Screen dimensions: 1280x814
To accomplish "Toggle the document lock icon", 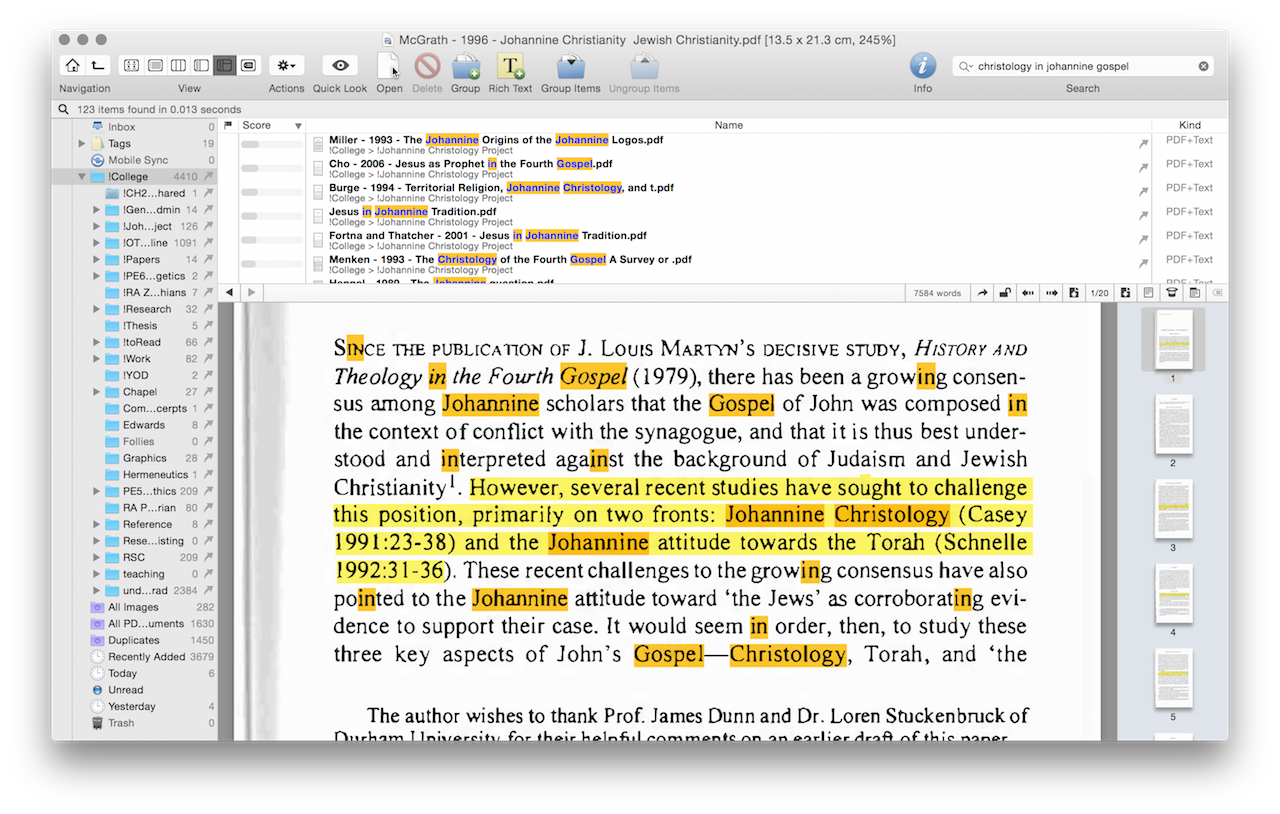I will [x=1004, y=293].
